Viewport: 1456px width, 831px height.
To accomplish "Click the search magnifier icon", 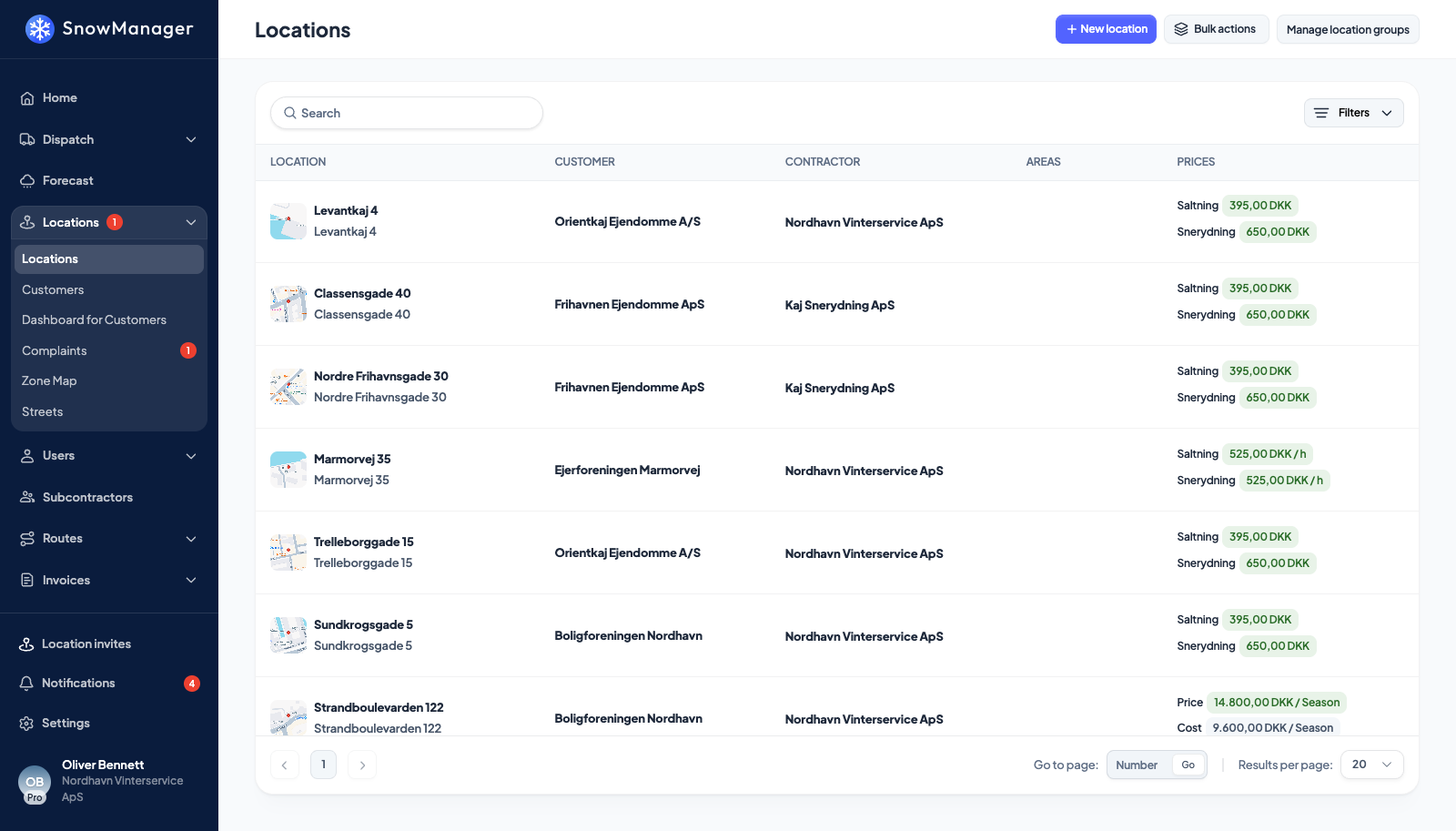I will tap(290, 113).
